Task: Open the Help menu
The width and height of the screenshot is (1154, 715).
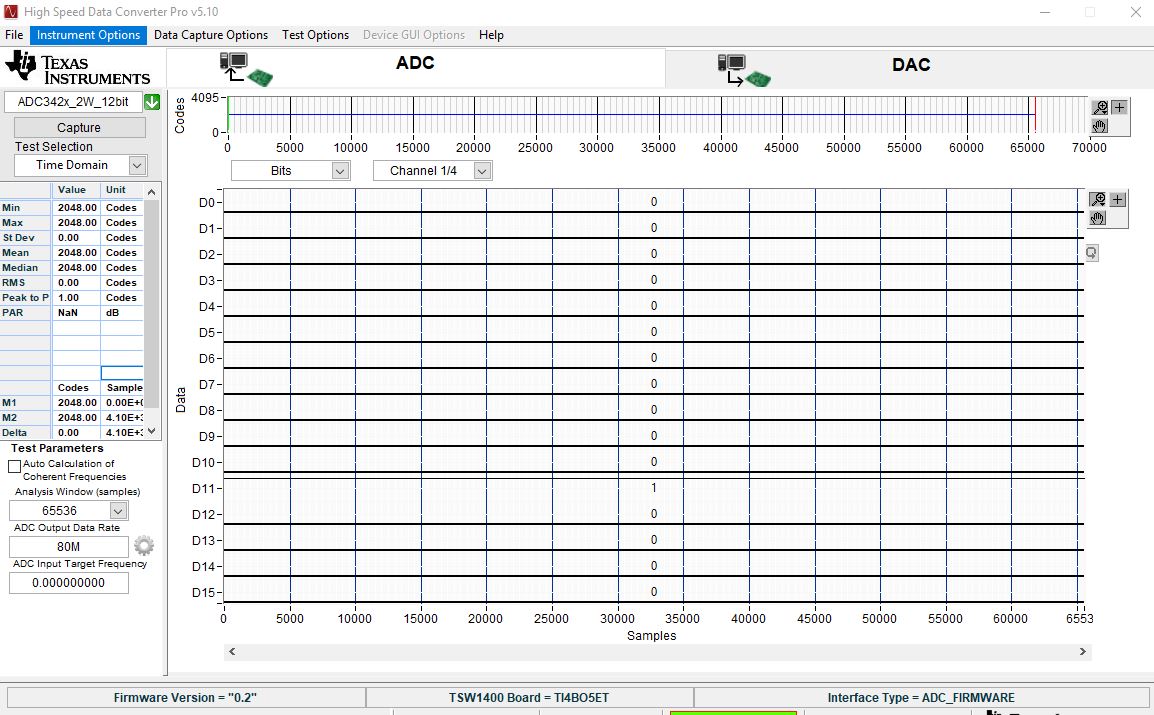Action: pos(491,35)
